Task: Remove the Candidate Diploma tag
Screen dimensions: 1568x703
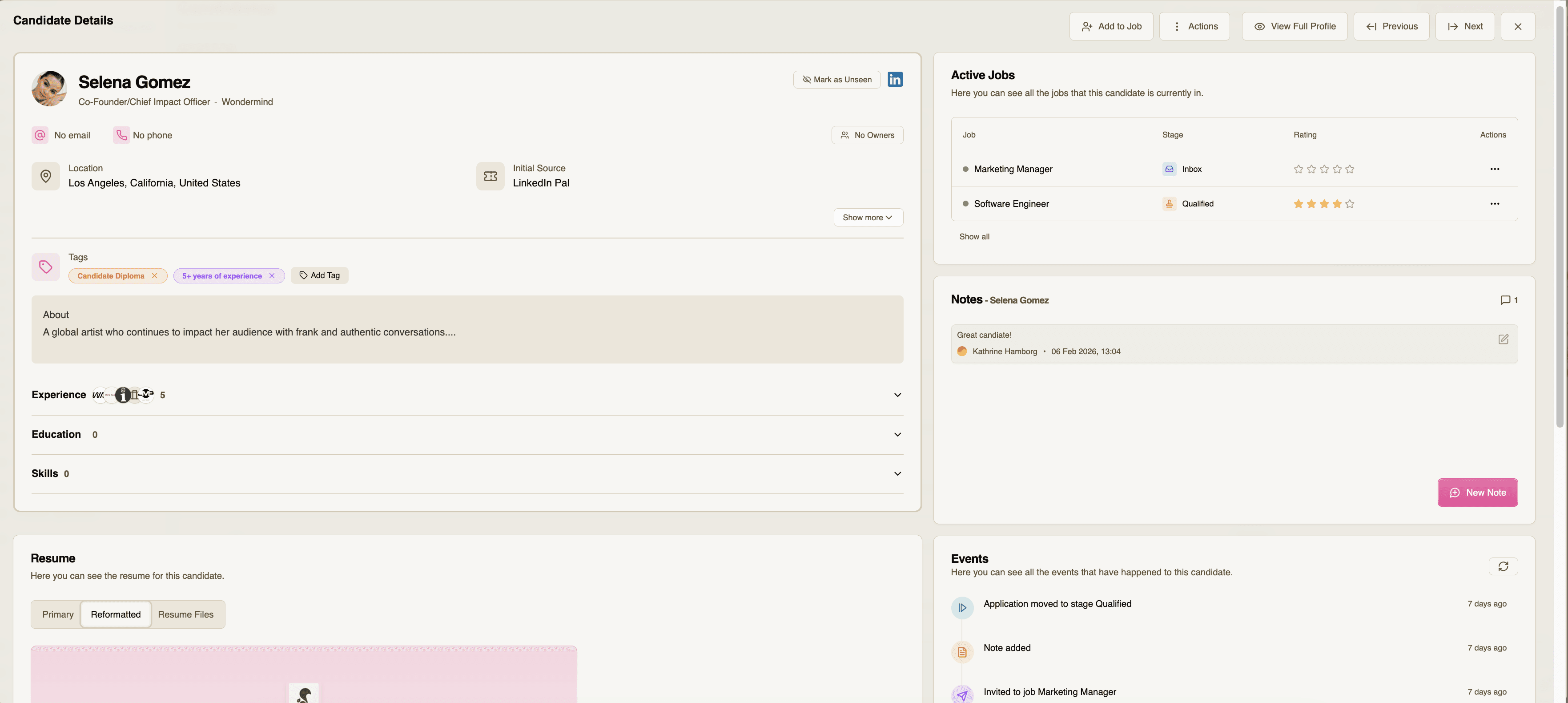Action: 155,276
